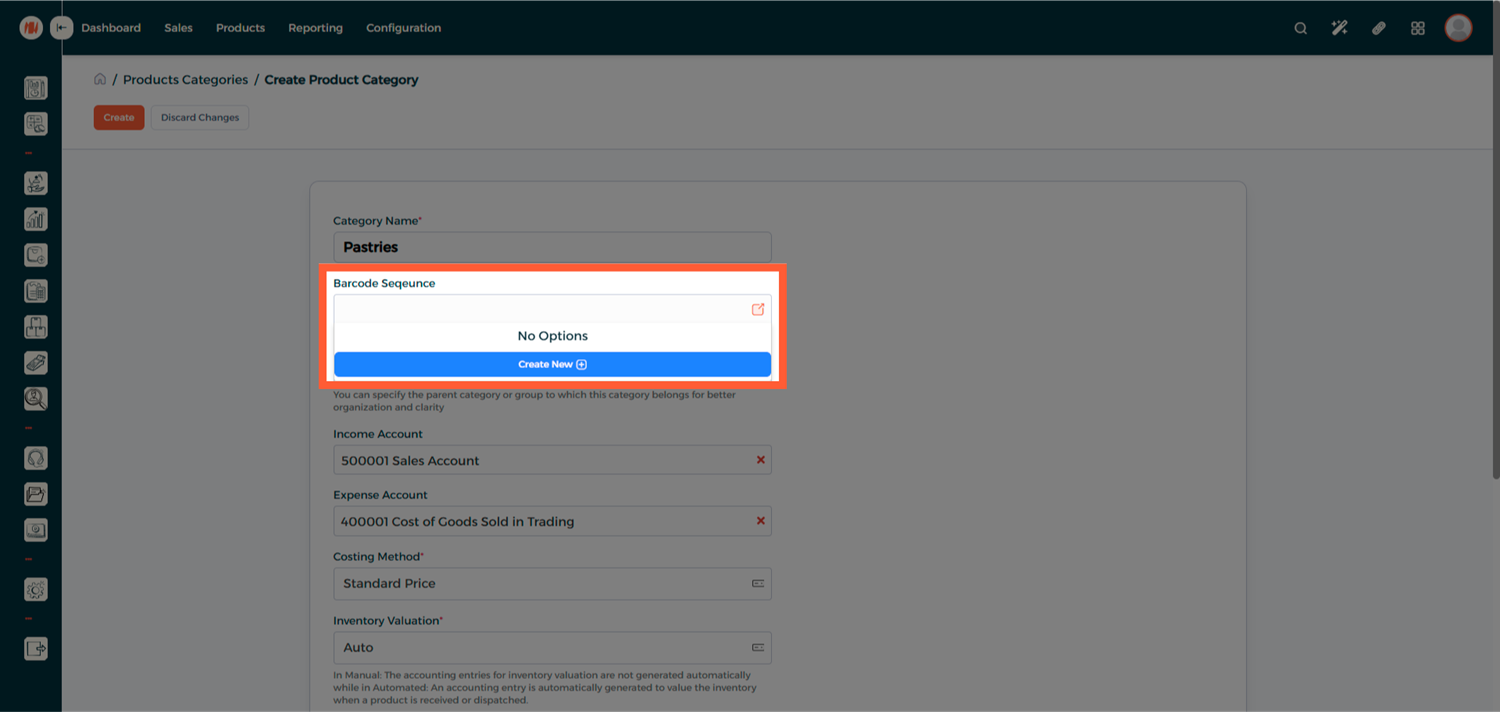Click the blue Create New button
Screen dimensions: 1500x712
pyautogui.click(x=552, y=365)
